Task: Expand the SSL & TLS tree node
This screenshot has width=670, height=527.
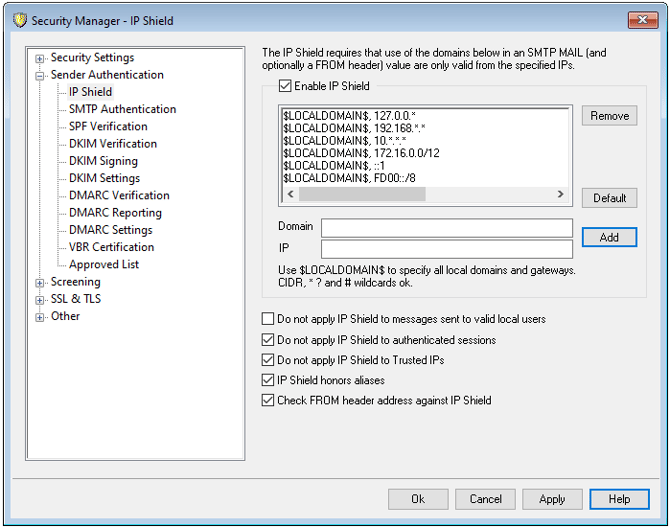Action: (x=40, y=300)
